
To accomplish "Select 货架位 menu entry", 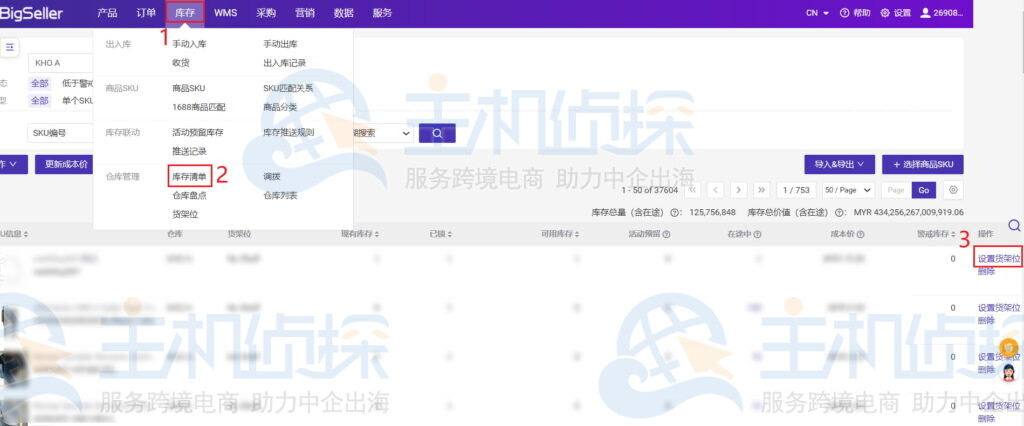I will click(185, 214).
